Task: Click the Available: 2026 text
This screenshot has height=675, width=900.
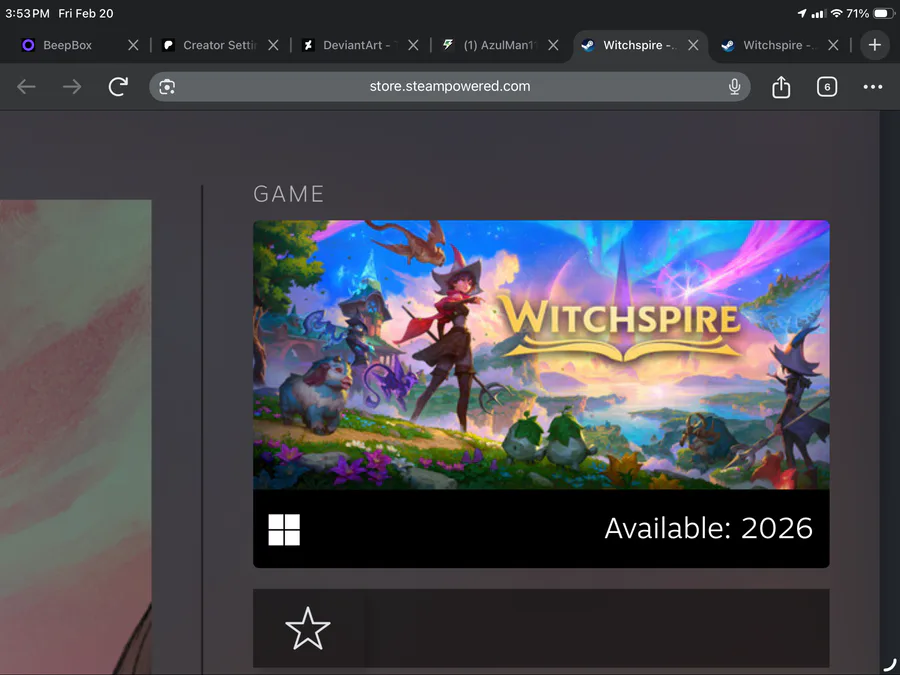Action: (708, 529)
